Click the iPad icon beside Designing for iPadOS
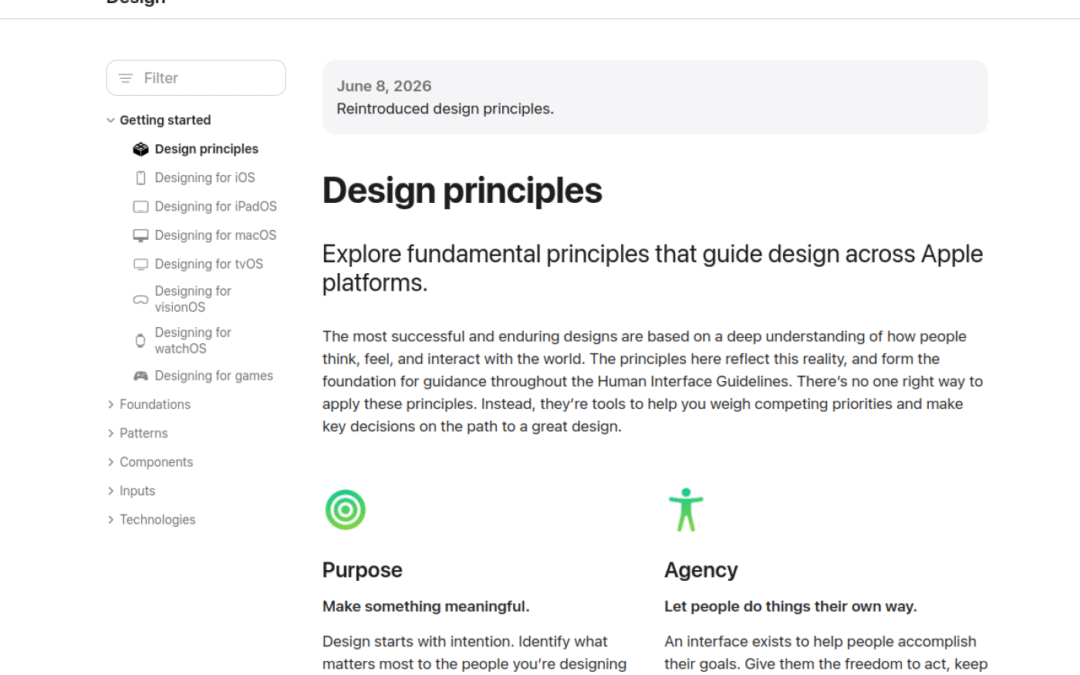Screen dimensions: 1080x675 (141, 207)
